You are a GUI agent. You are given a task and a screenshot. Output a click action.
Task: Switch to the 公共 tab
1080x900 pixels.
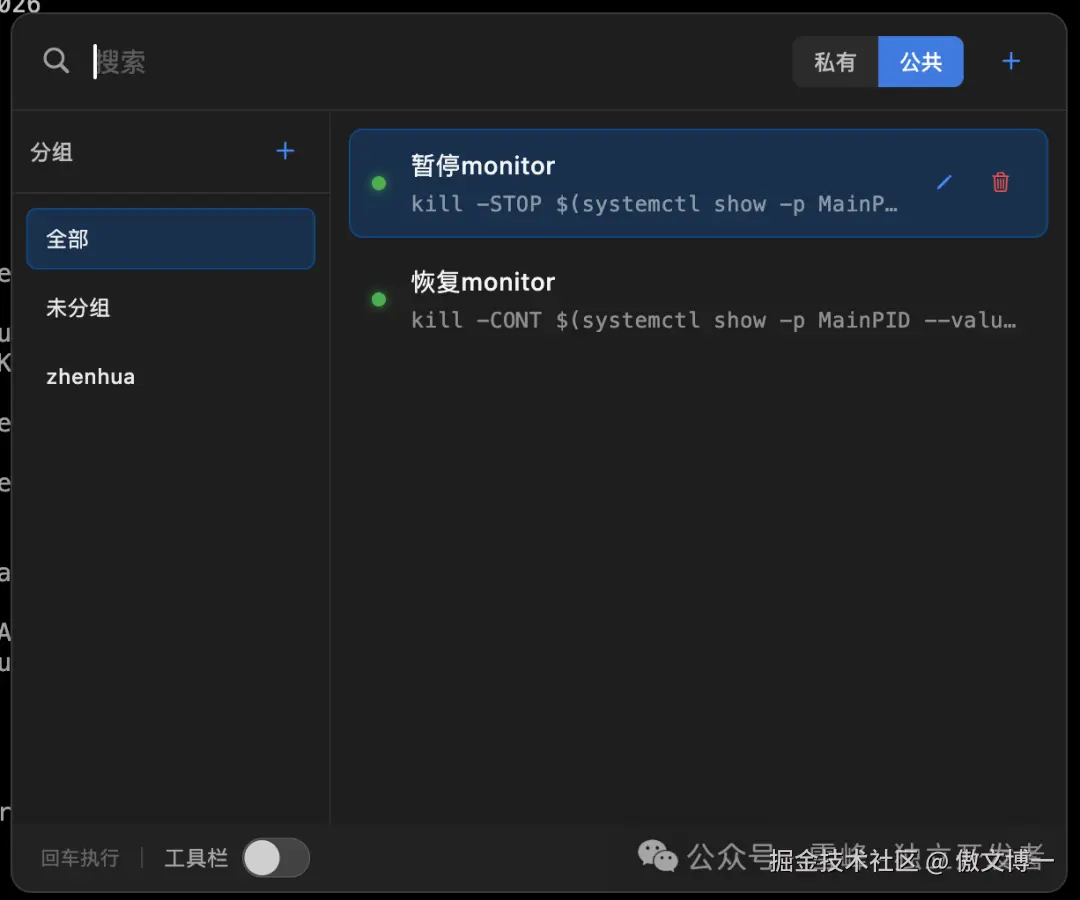(921, 62)
